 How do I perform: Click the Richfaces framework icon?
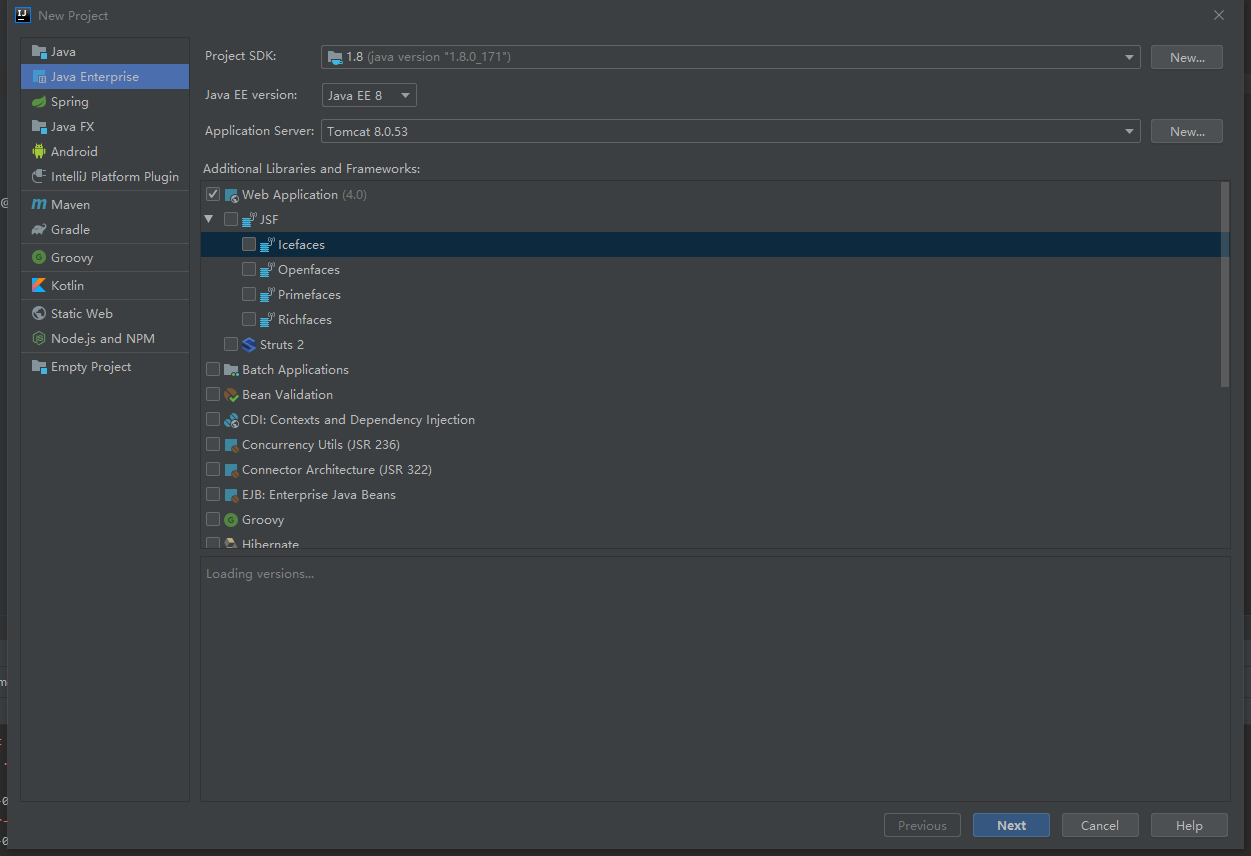[267, 320]
